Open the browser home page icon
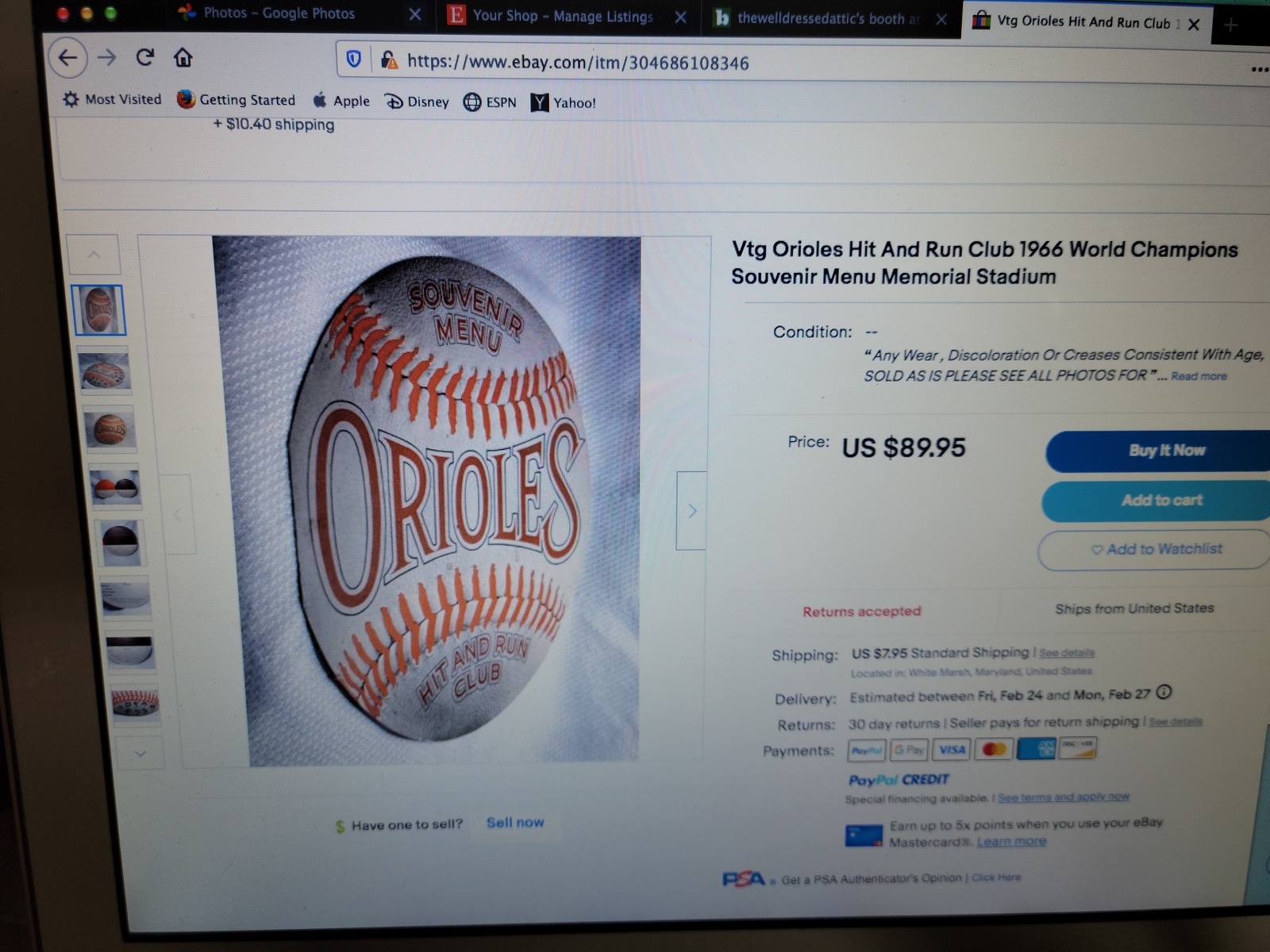The image size is (1270, 952). pyautogui.click(x=183, y=57)
